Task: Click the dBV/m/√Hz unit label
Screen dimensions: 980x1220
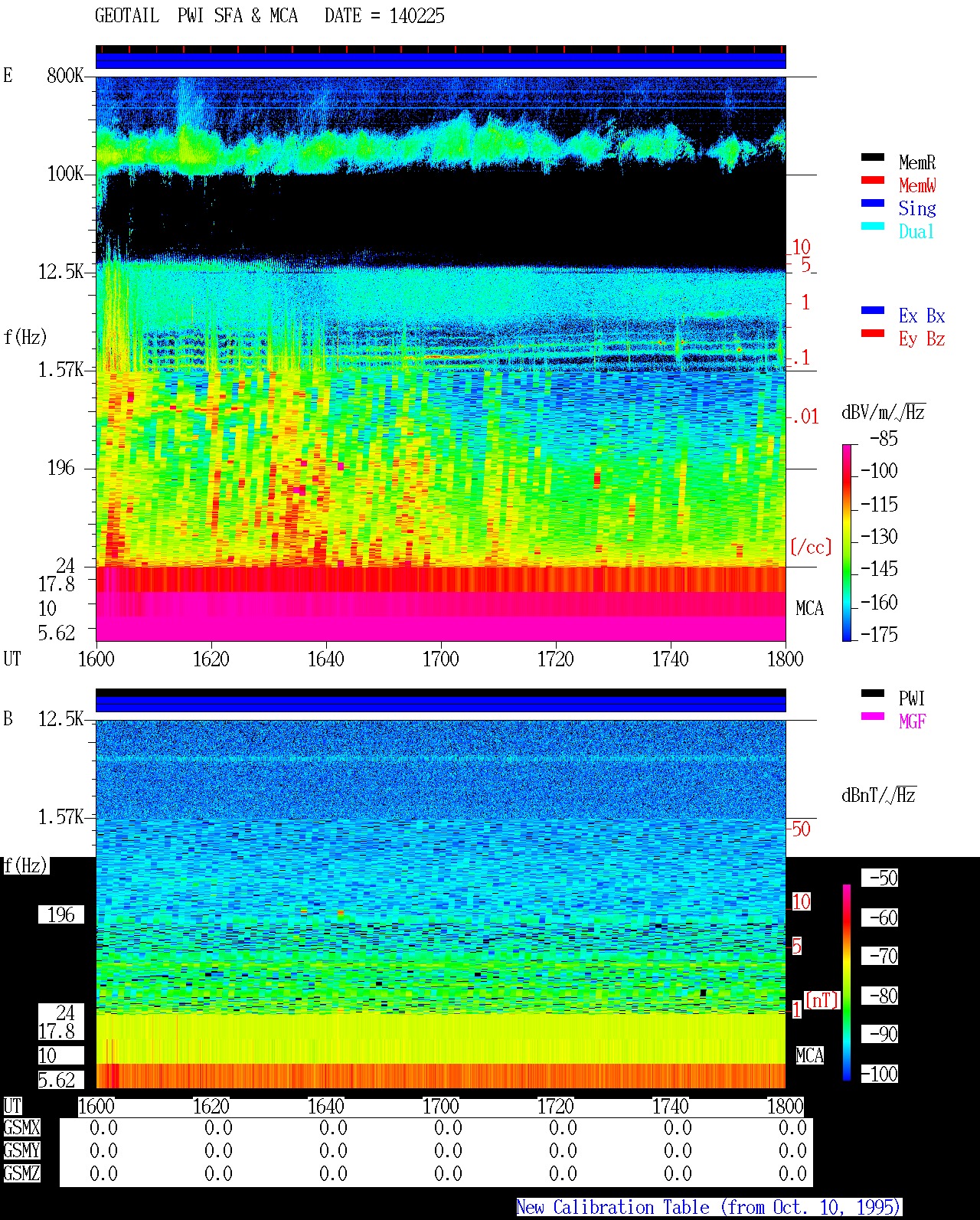Action: point(884,413)
